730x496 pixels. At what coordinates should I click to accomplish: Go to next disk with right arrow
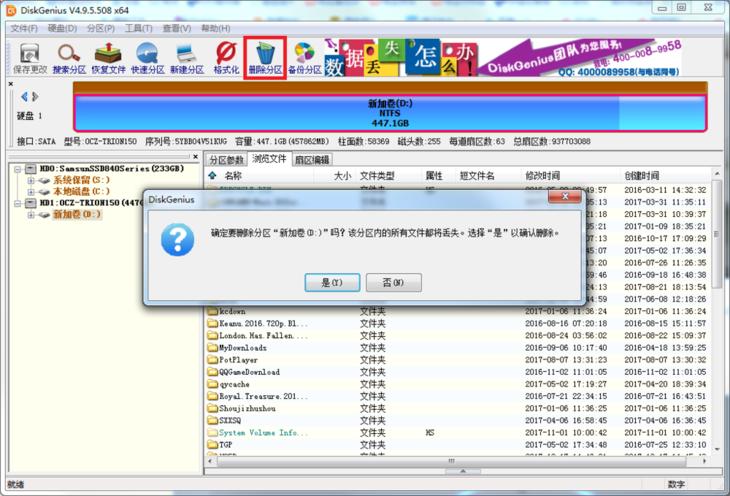point(35,97)
